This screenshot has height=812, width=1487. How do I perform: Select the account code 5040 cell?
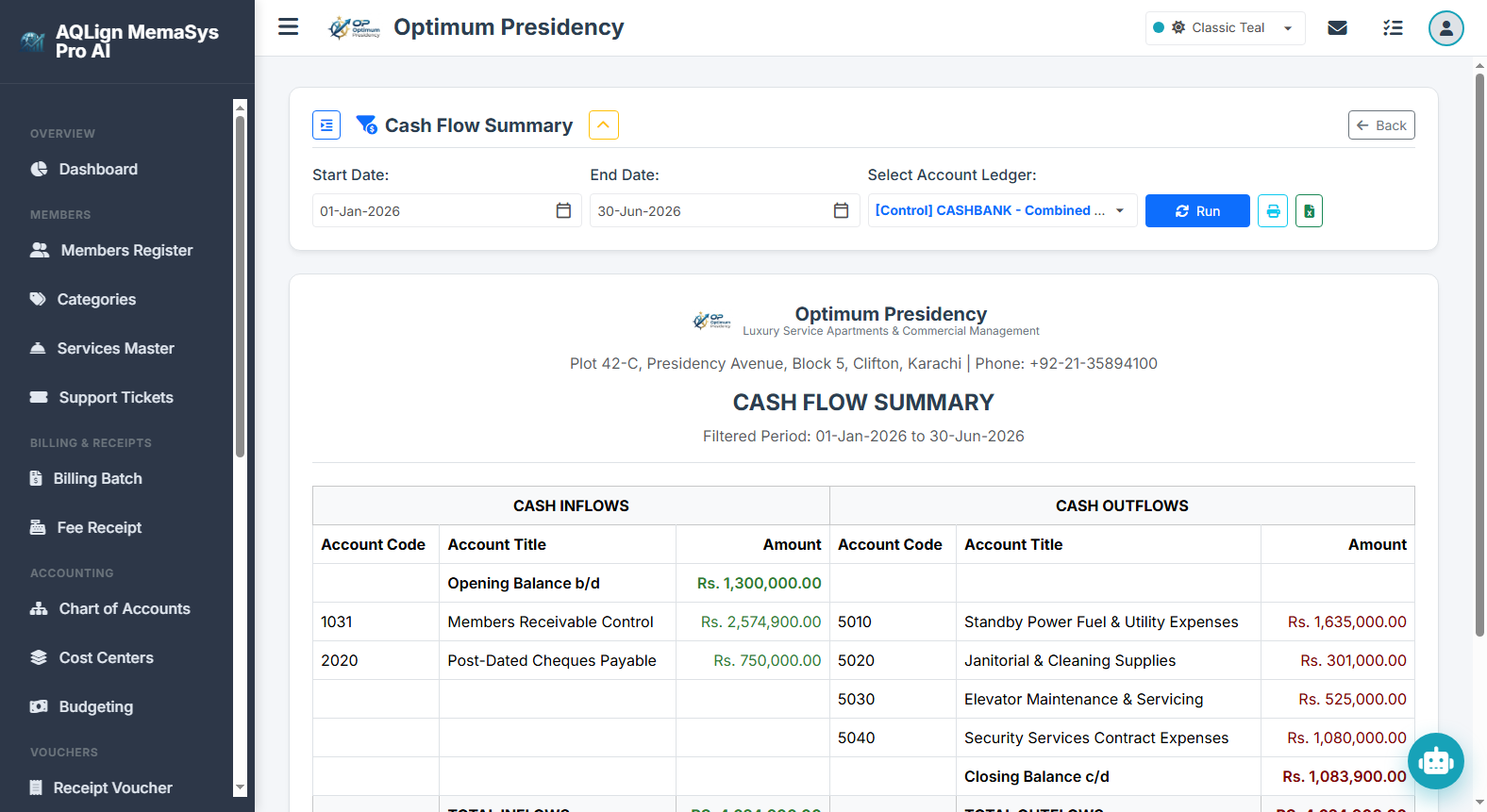pos(893,738)
